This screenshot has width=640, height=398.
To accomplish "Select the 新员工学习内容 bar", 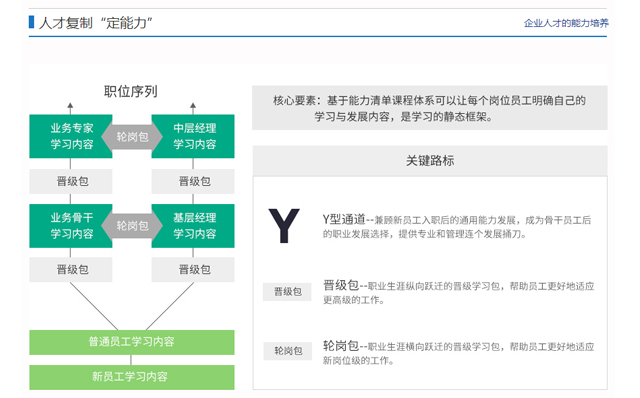I will tap(132, 377).
